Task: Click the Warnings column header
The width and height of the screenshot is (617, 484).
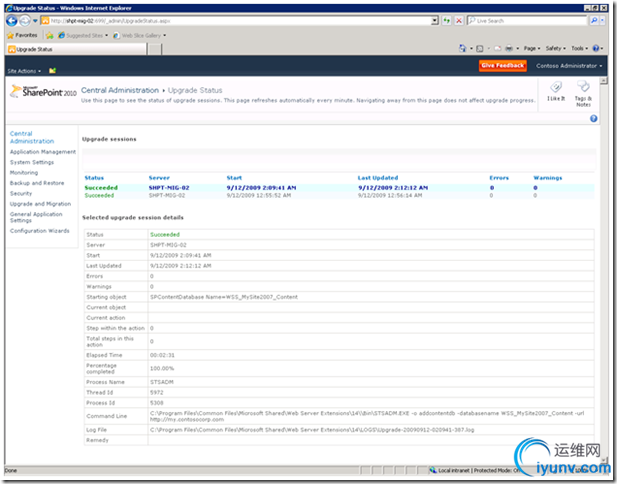Action: coord(548,178)
